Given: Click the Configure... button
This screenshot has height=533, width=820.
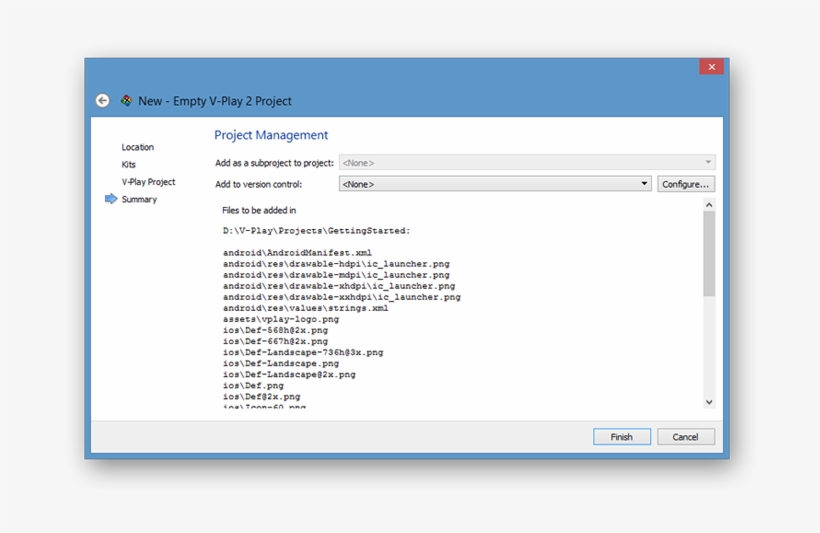Looking at the screenshot, I should point(686,184).
